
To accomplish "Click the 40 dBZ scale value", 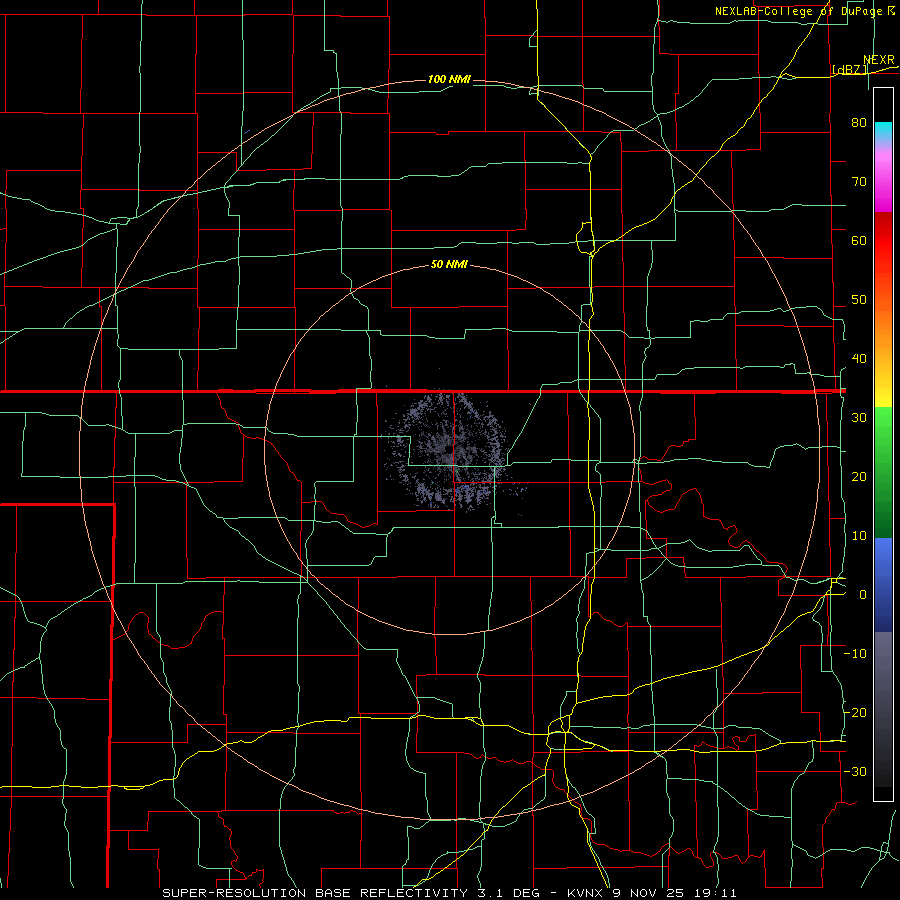I will point(859,359).
